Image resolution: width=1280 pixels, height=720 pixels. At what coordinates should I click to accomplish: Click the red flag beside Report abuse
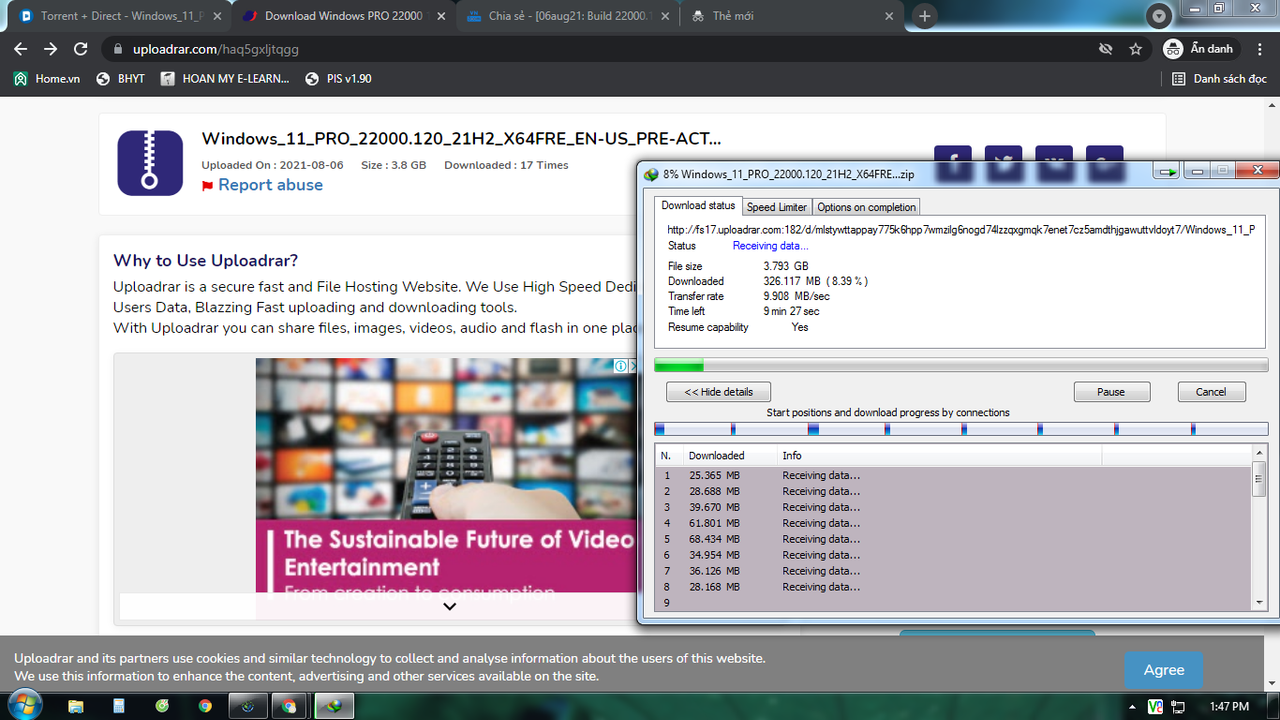pos(207,186)
